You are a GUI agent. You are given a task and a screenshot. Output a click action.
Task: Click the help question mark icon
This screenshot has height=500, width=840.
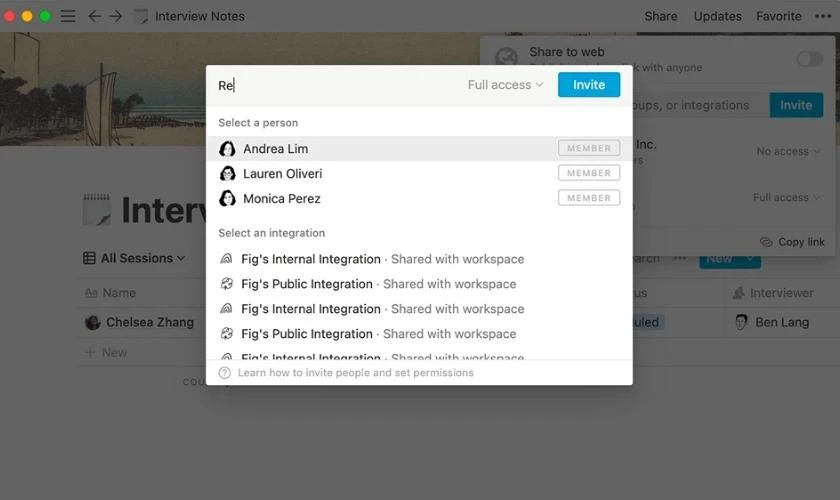pos(224,372)
